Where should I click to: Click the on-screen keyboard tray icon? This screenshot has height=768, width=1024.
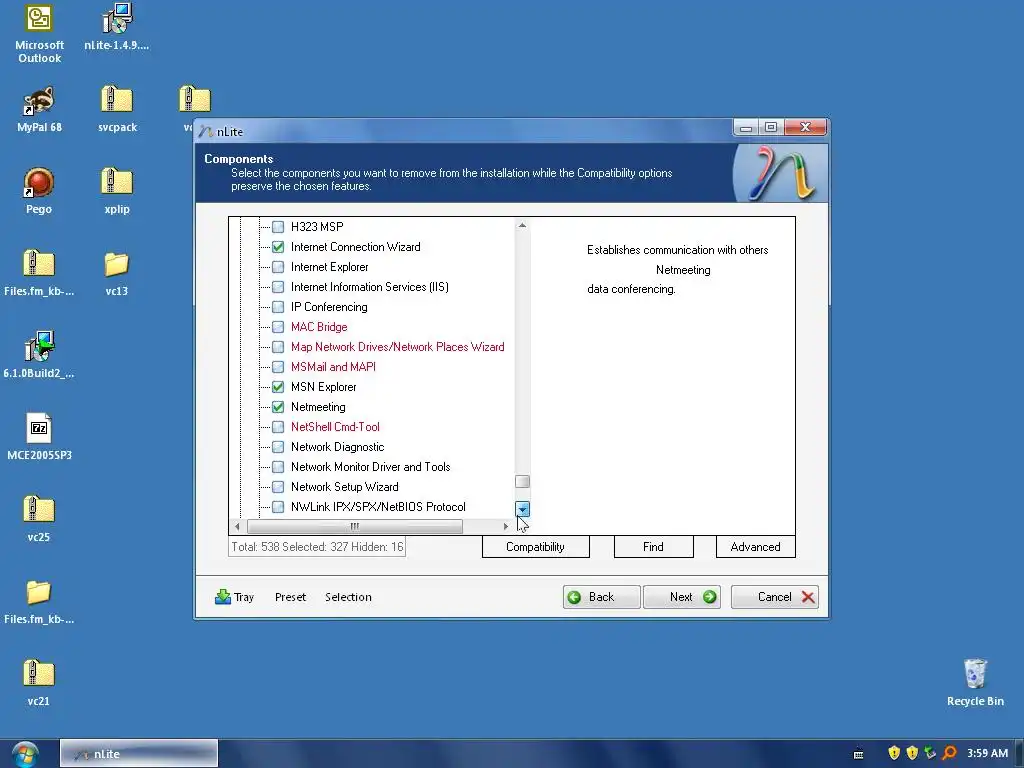click(859, 754)
